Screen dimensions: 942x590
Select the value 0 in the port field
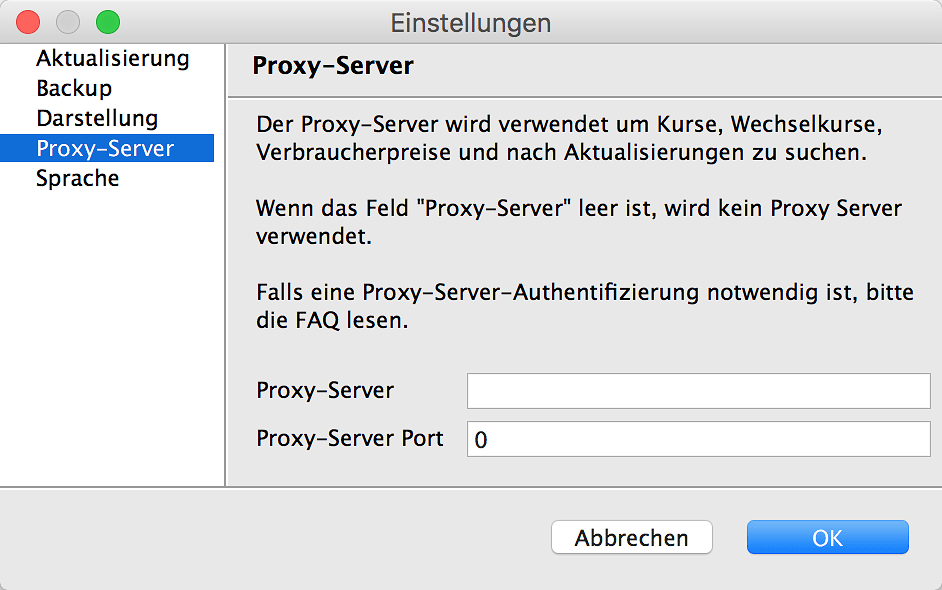coord(479,438)
